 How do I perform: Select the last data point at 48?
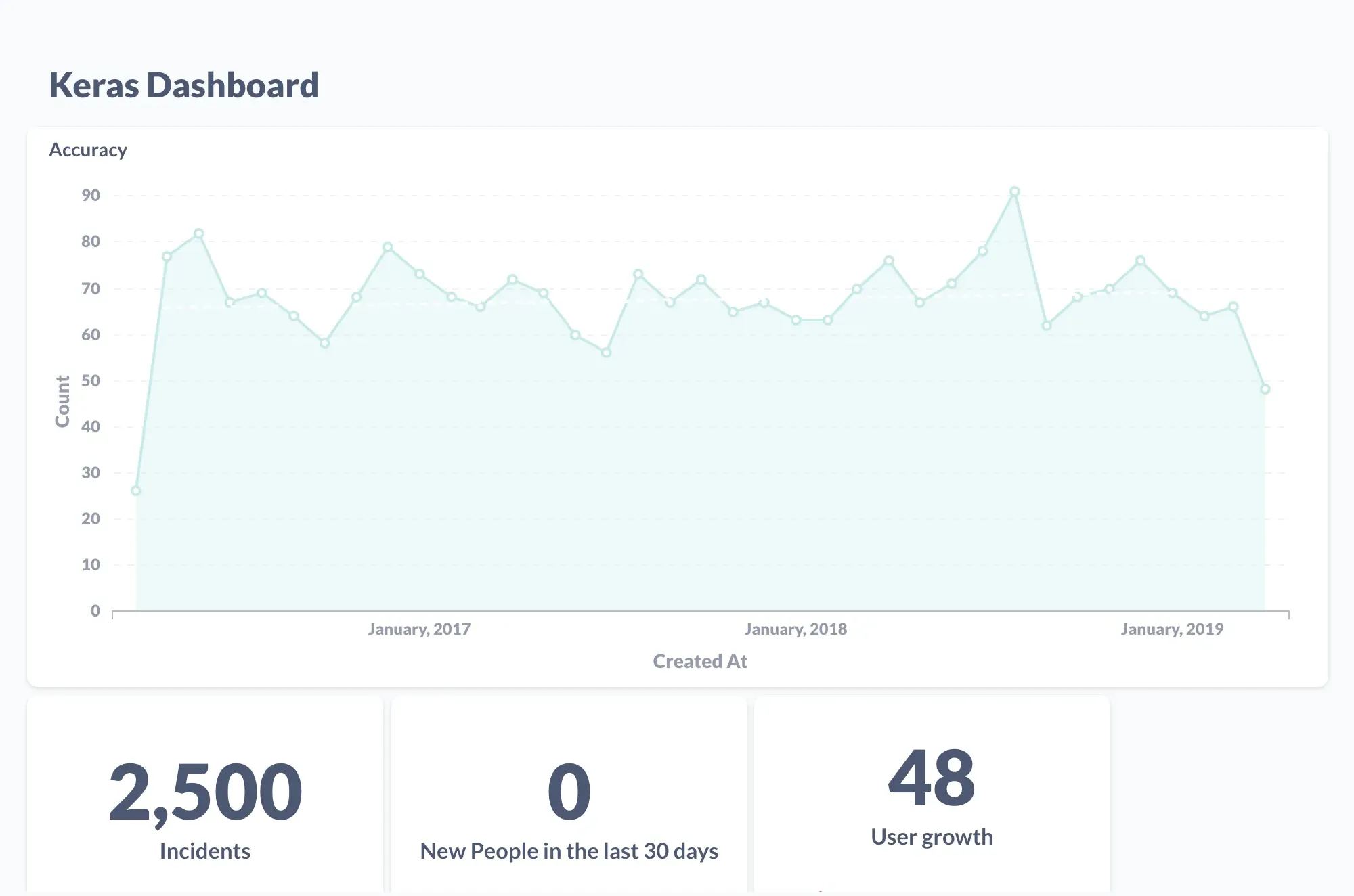coord(1265,389)
